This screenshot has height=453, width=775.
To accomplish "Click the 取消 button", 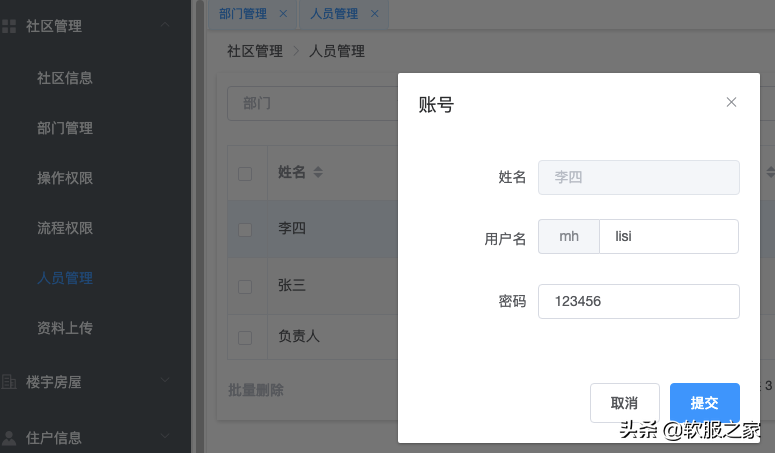I will tap(625, 403).
